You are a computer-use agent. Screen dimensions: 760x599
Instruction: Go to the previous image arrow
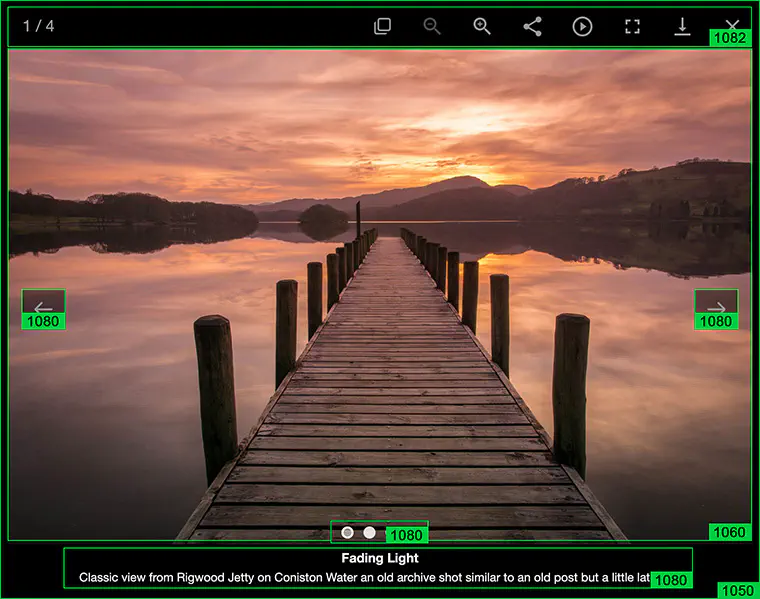tap(43, 307)
